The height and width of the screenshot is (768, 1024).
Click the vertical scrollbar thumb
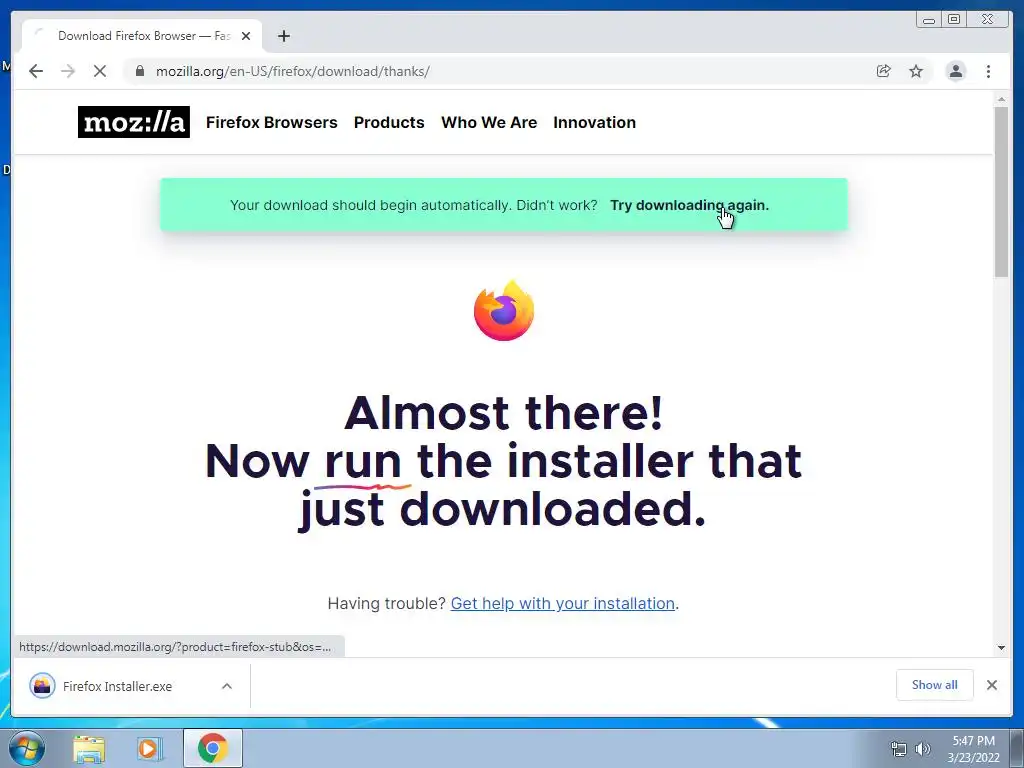point(1001,192)
